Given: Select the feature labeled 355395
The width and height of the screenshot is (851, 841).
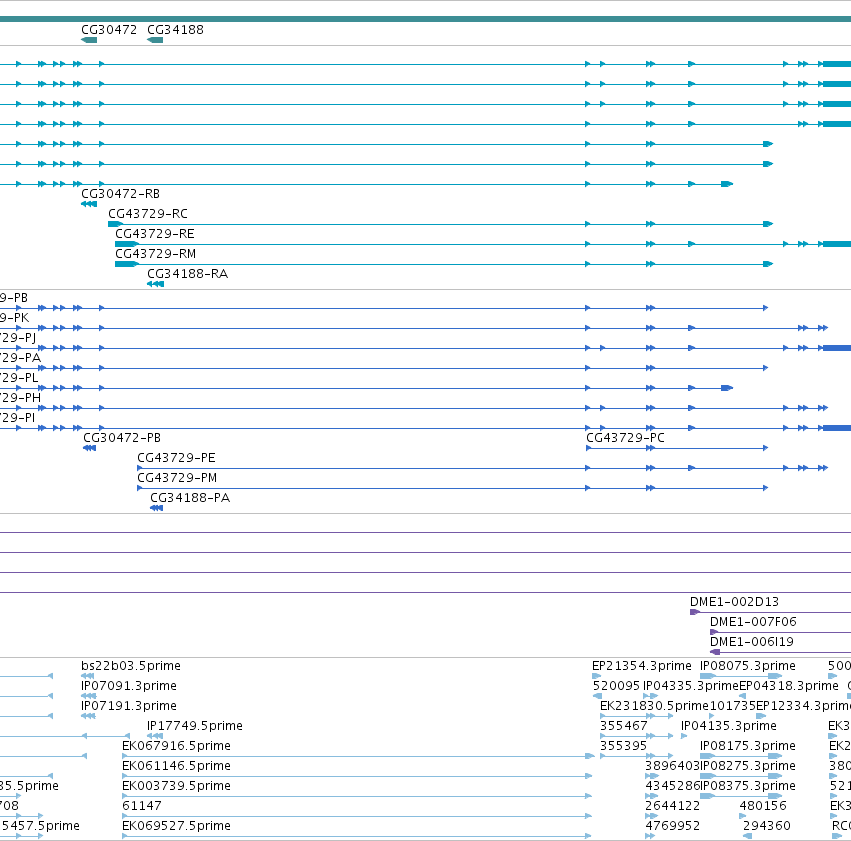Looking at the screenshot, I should [x=624, y=746].
